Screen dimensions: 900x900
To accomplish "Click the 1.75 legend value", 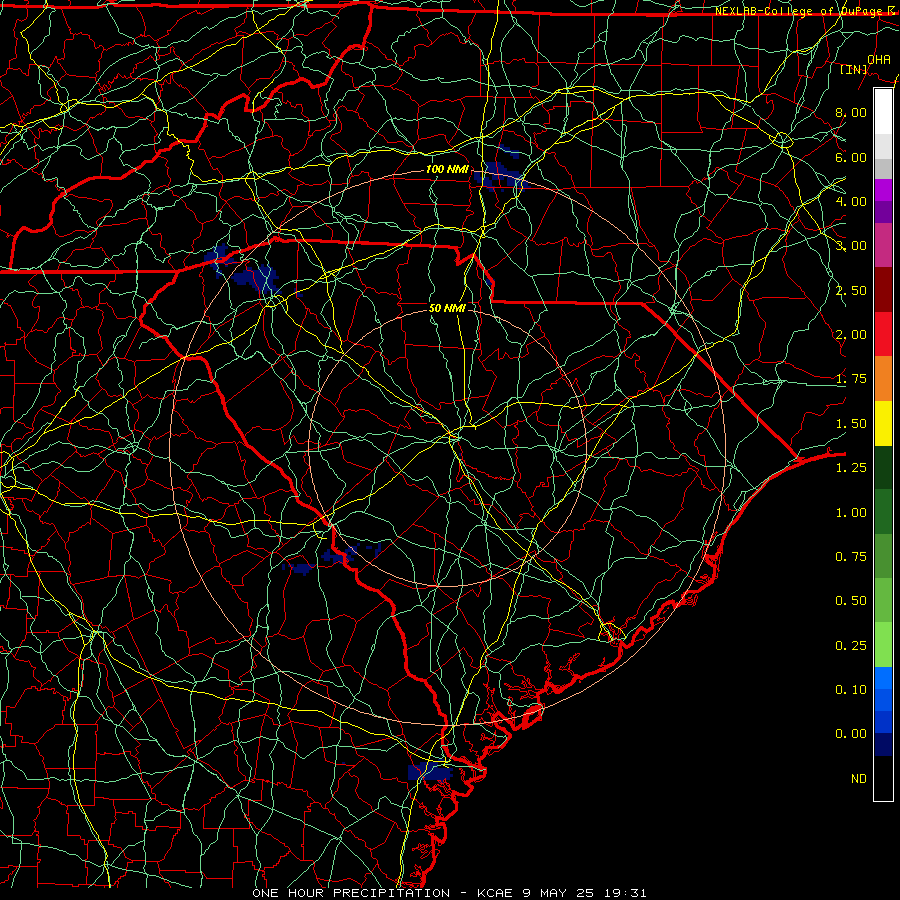I will (851, 379).
